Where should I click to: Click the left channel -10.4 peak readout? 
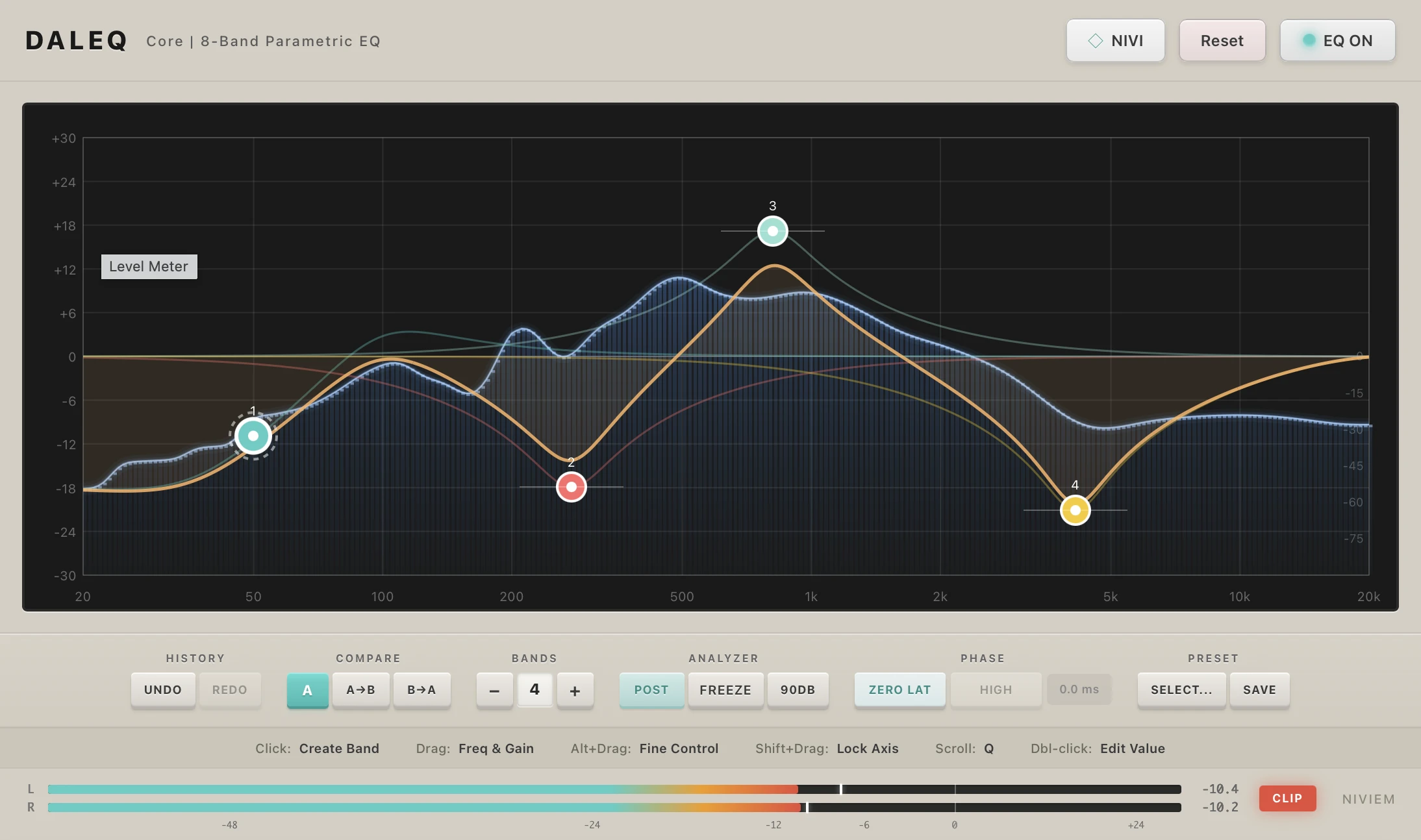pos(1220,789)
